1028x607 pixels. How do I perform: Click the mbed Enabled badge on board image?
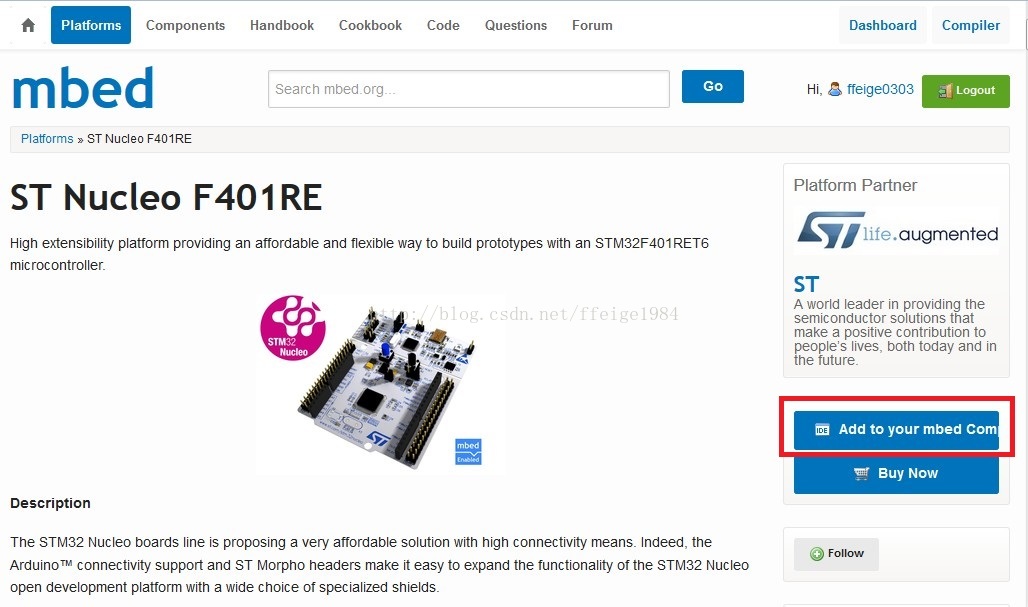click(468, 452)
